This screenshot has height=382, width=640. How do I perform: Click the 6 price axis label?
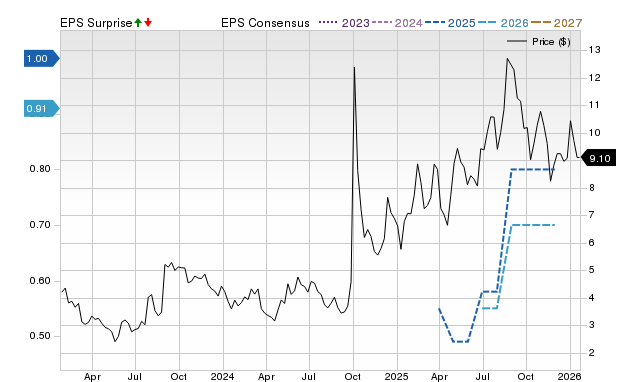coord(591,242)
